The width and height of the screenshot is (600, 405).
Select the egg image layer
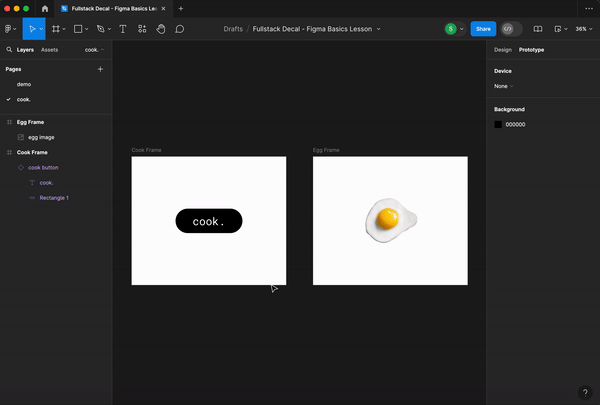click(41, 137)
